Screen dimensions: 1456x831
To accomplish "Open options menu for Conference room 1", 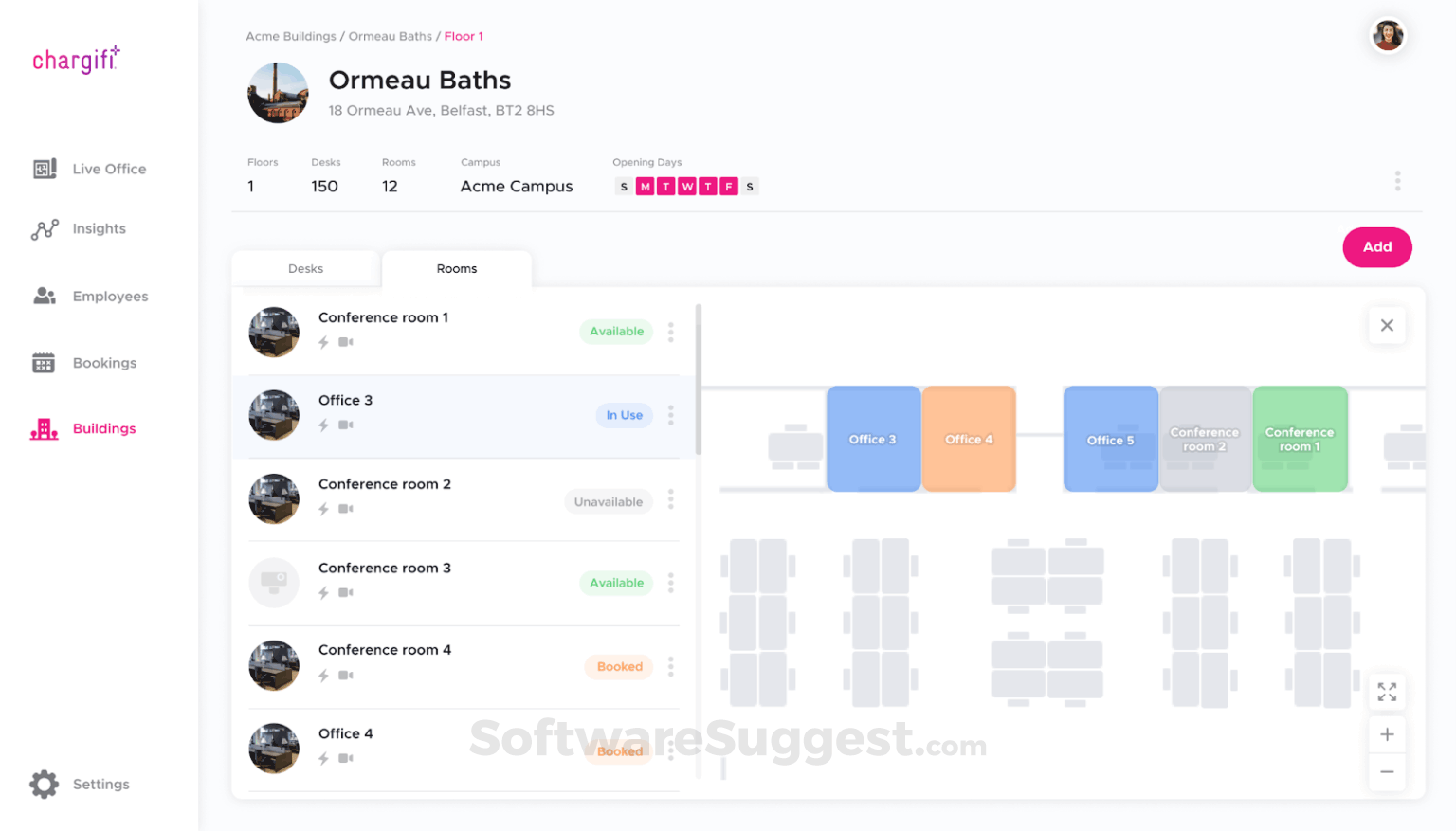I will click(x=671, y=332).
